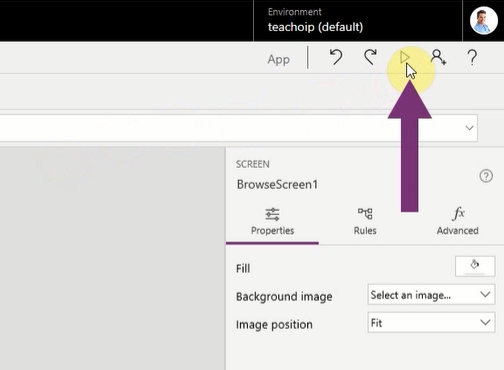Preview the app with the play icon

pyautogui.click(x=405, y=57)
